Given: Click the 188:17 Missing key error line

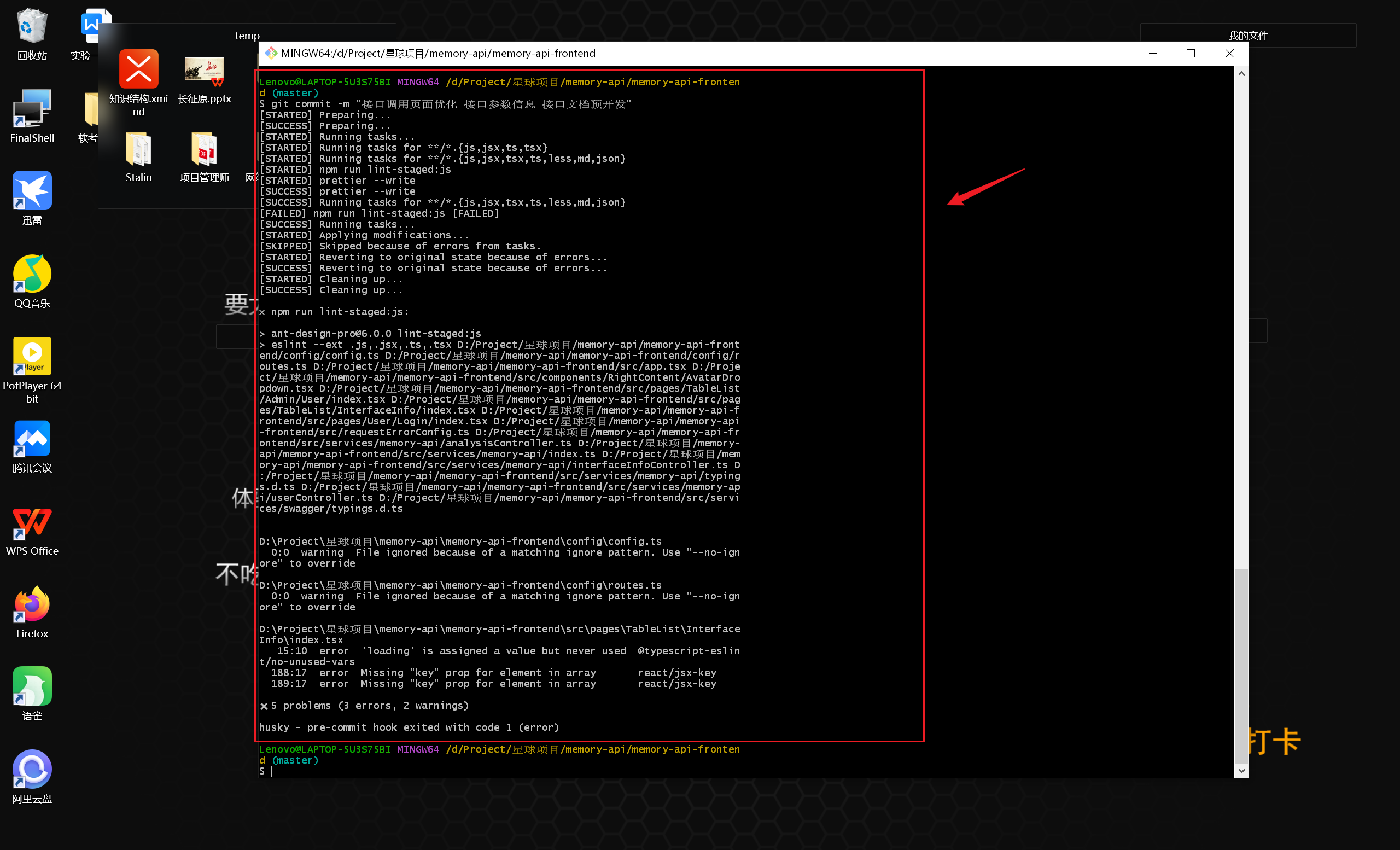Looking at the screenshot, I should pyautogui.click(x=493, y=673).
